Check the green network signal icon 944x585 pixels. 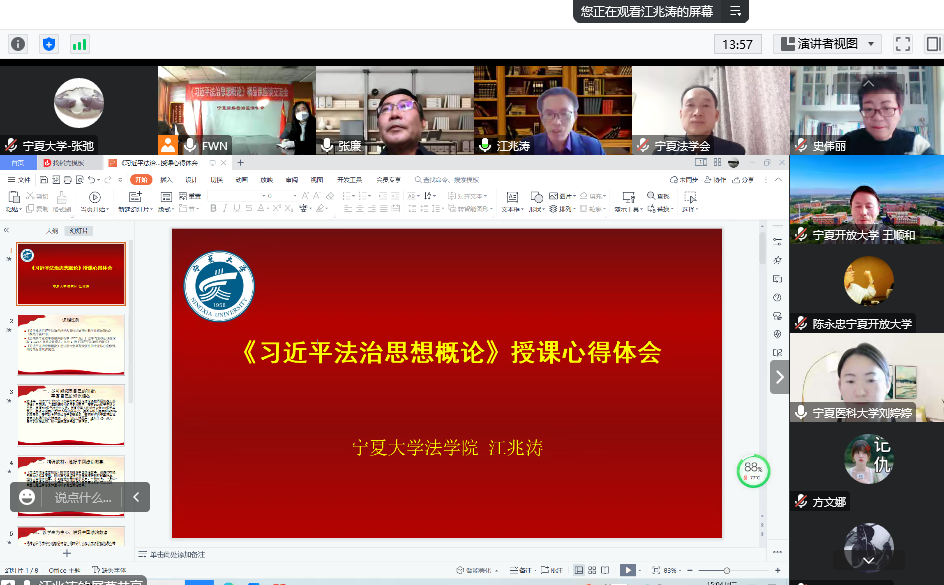79,44
